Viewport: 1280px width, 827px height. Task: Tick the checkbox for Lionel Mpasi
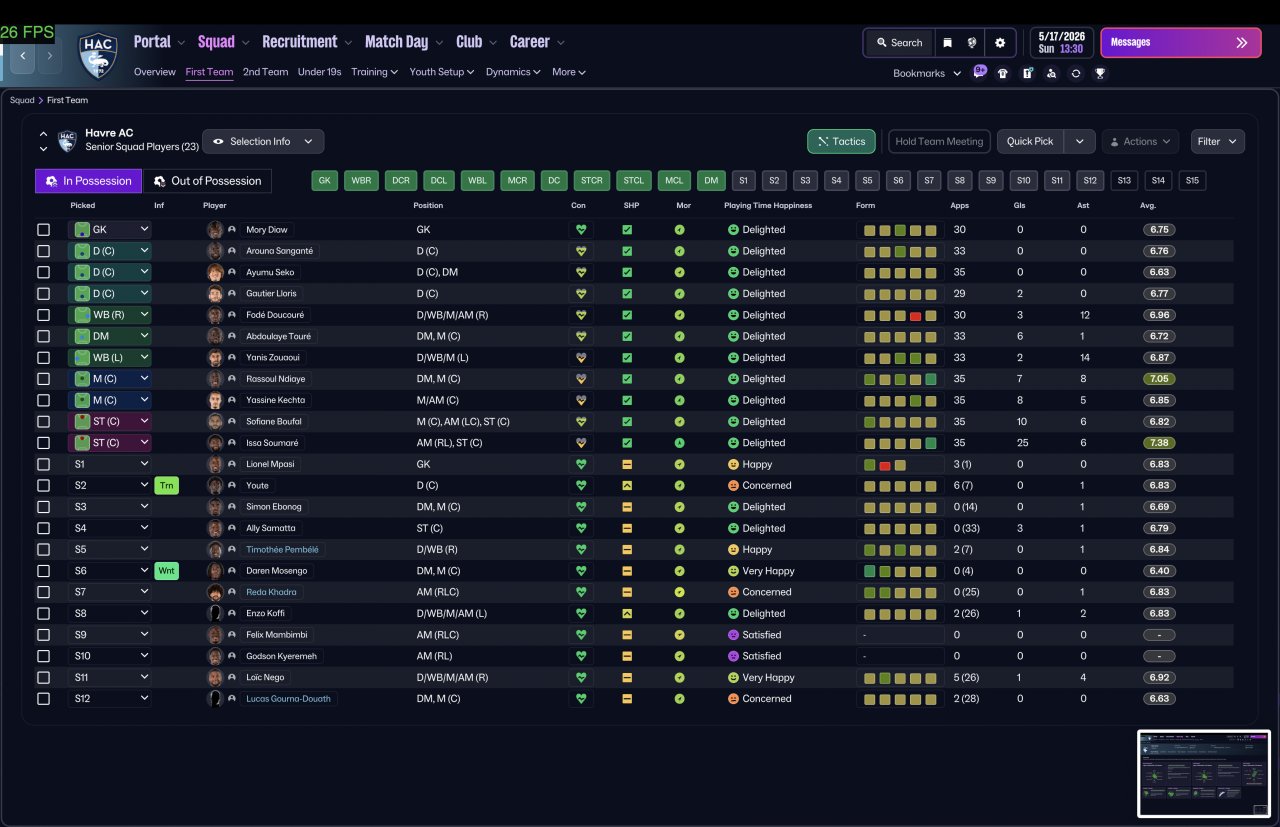[43, 464]
